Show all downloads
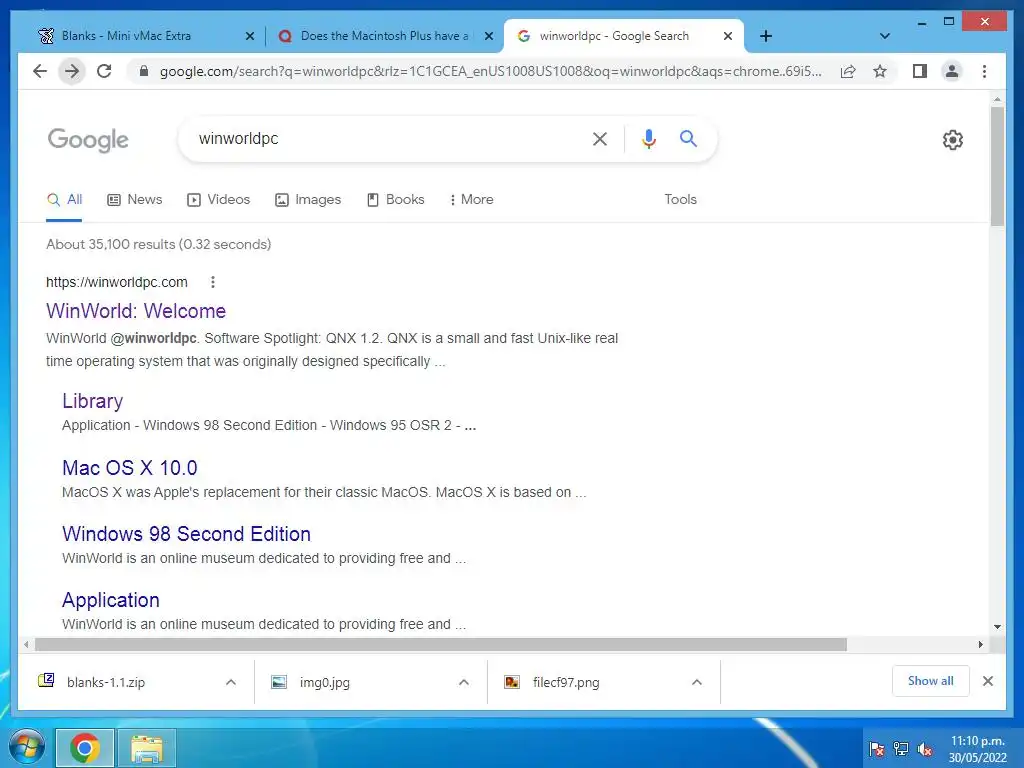The height and width of the screenshot is (768, 1024). 931,681
